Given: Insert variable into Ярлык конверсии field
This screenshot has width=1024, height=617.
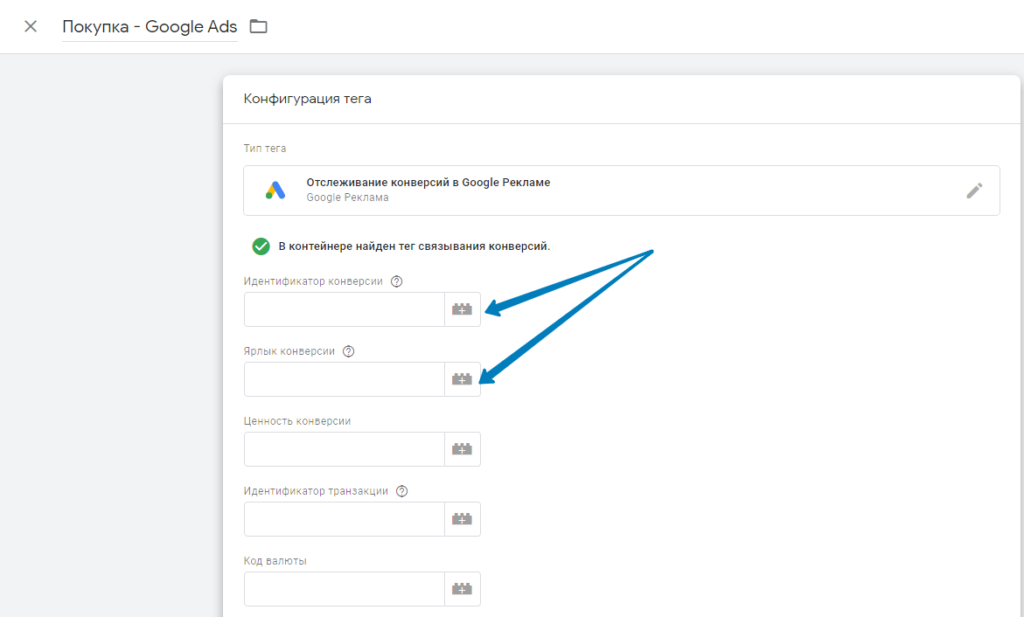Looking at the screenshot, I should [x=462, y=379].
